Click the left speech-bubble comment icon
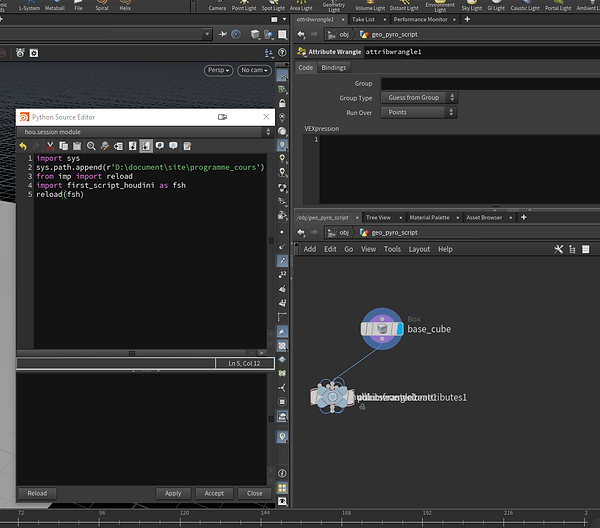The height and width of the screenshot is (528, 600). tap(160, 146)
